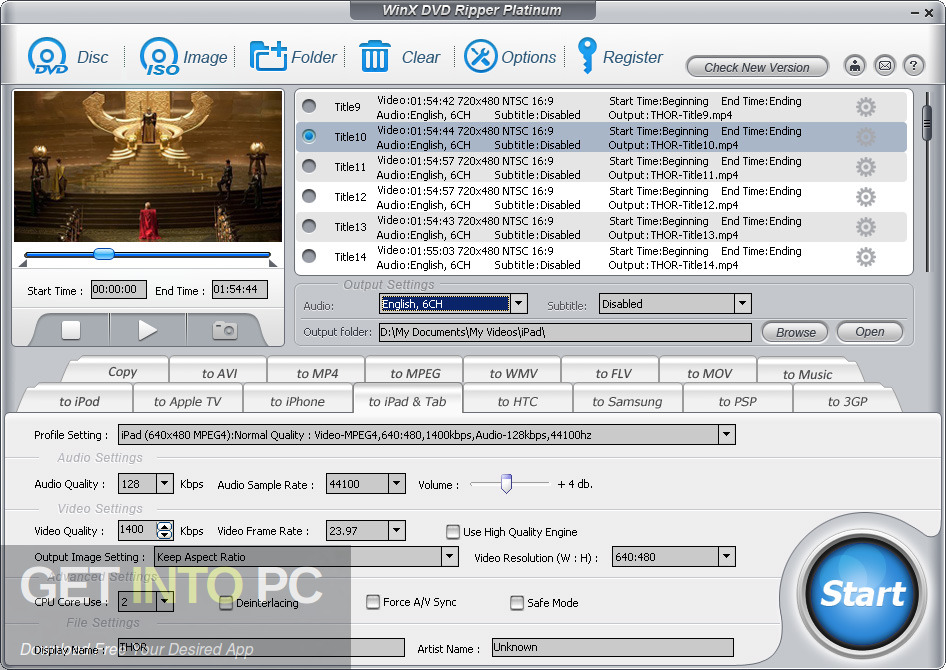Click the Register key icon
The image size is (946, 670).
coord(586,55)
